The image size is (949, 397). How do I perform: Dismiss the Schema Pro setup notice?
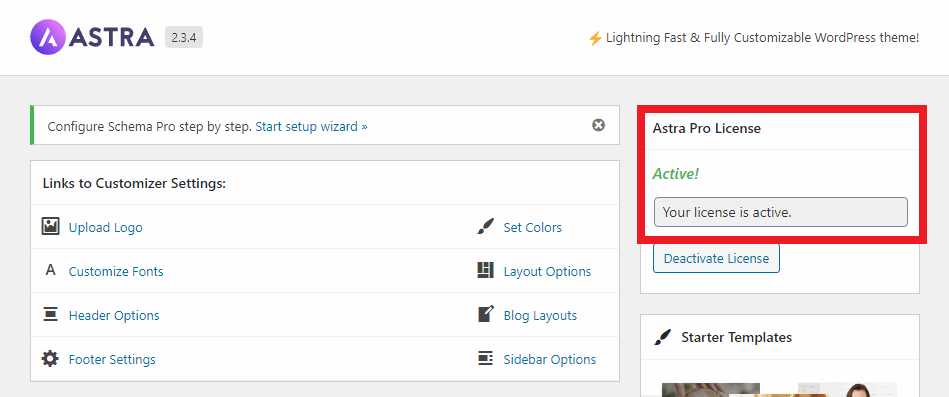point(598,125)
